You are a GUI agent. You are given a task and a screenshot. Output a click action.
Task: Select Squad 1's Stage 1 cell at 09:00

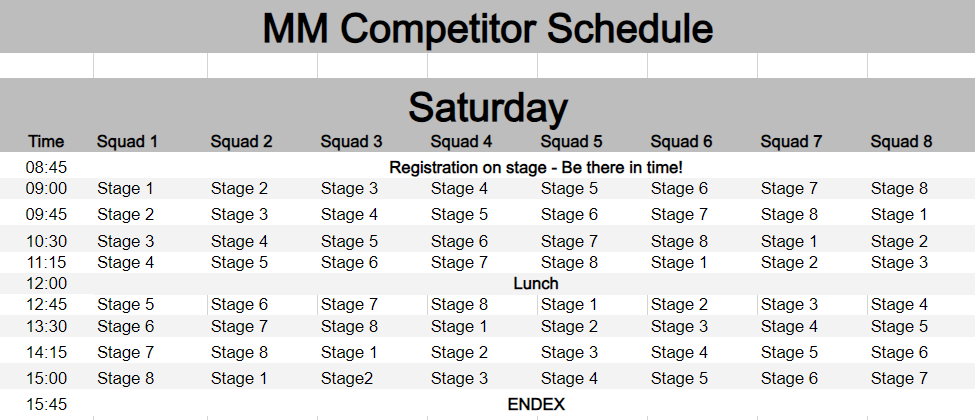pos(126,188)
